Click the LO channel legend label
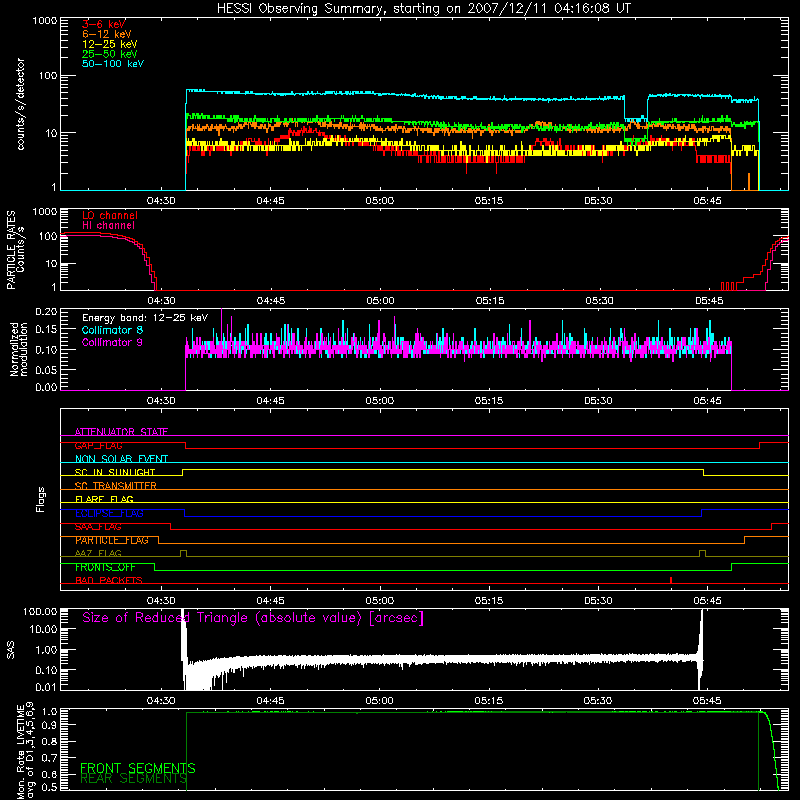800x800 pixels. (x=110, y=215)
